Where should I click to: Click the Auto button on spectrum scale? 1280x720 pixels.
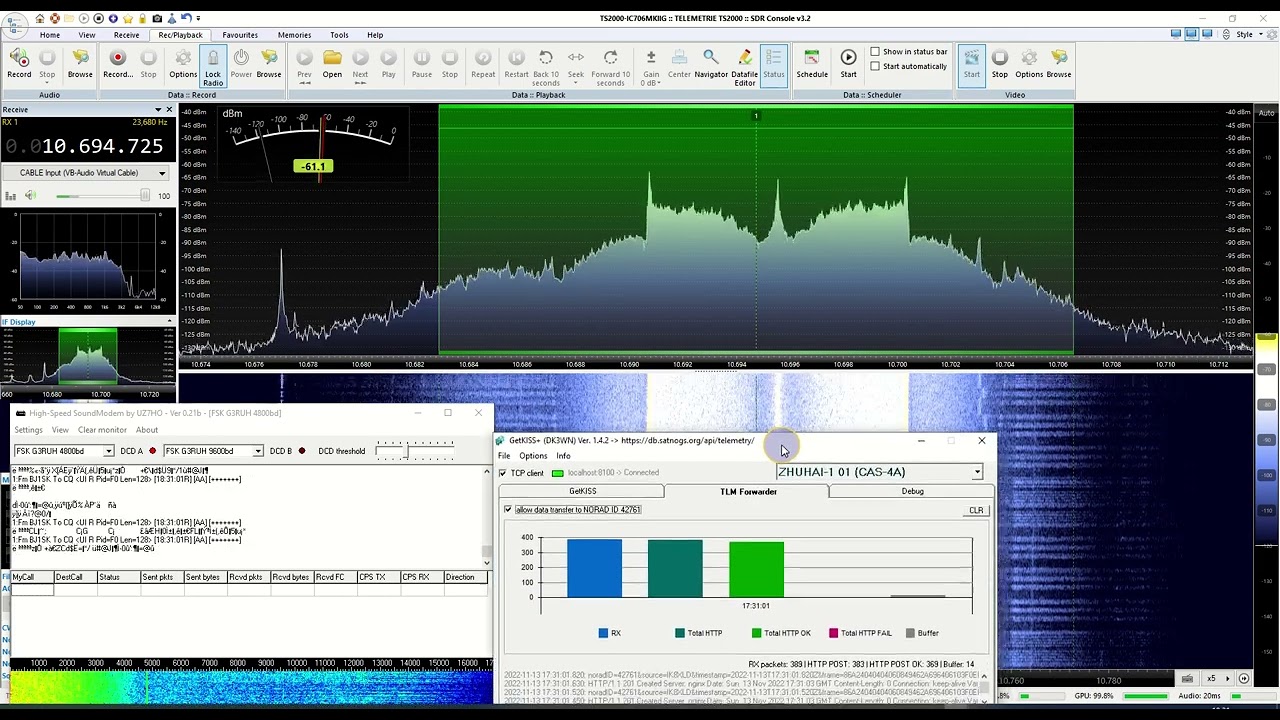[x=1266, y=113]
